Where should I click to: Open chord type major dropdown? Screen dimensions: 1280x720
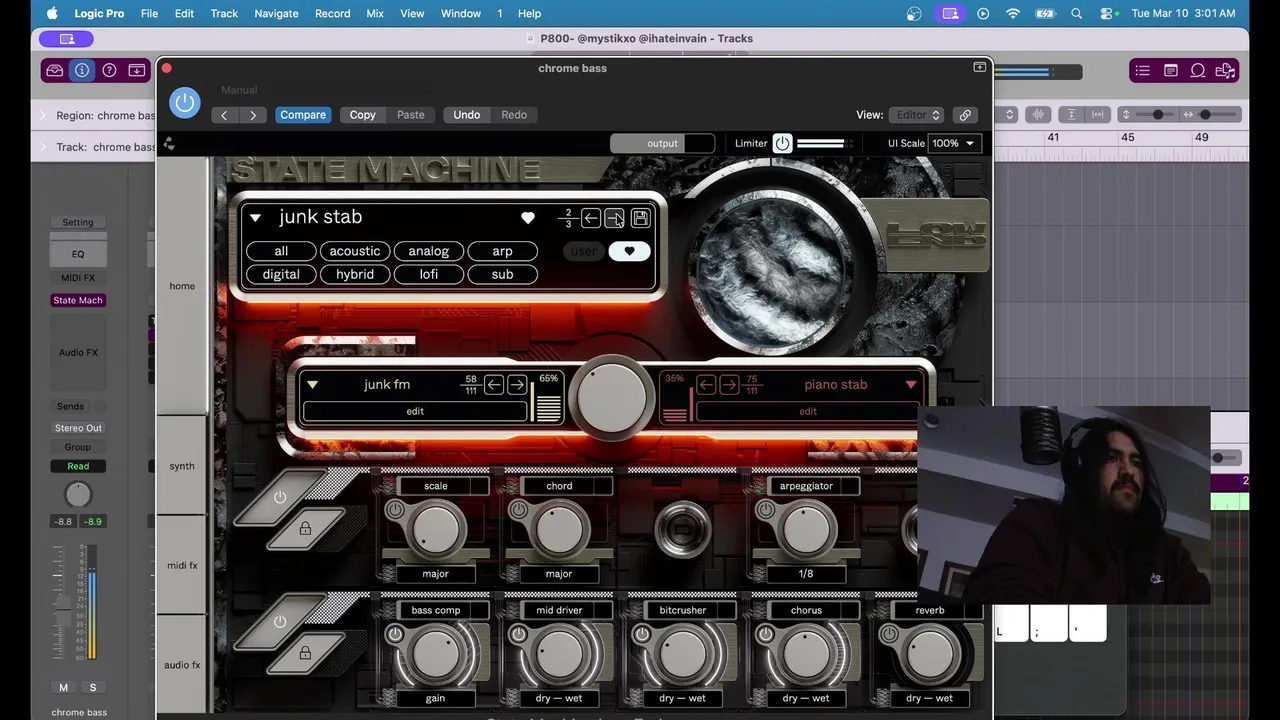pyautogui.click(x=559, y=574)
